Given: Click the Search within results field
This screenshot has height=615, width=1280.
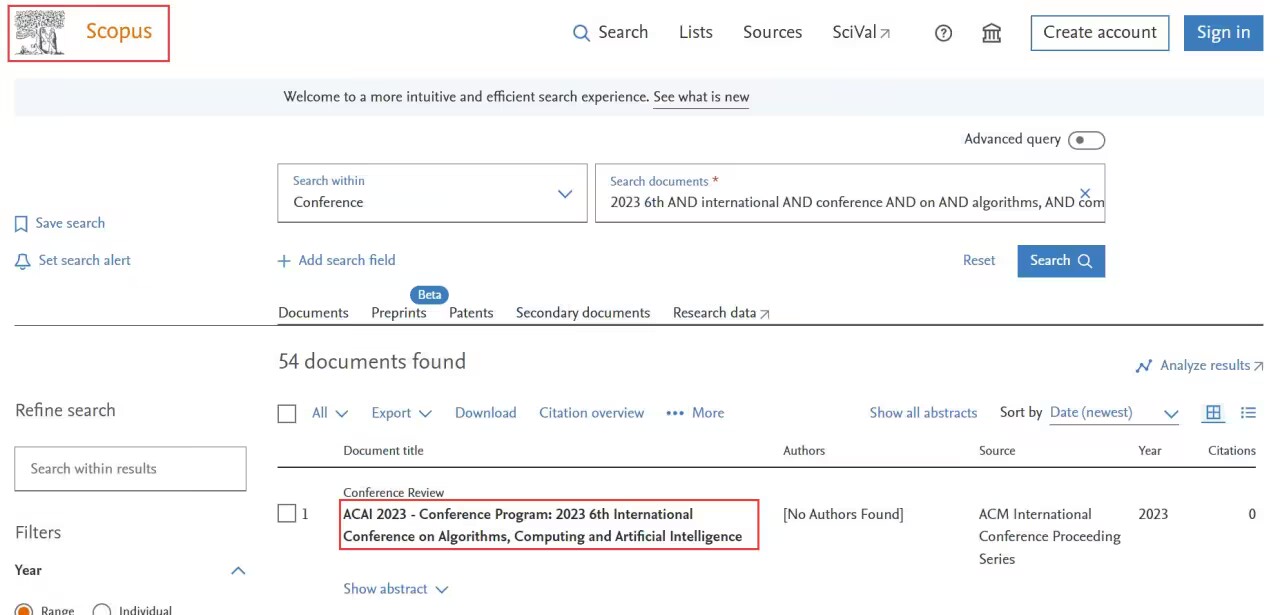Looking at the screenshot, I should 130,469.
